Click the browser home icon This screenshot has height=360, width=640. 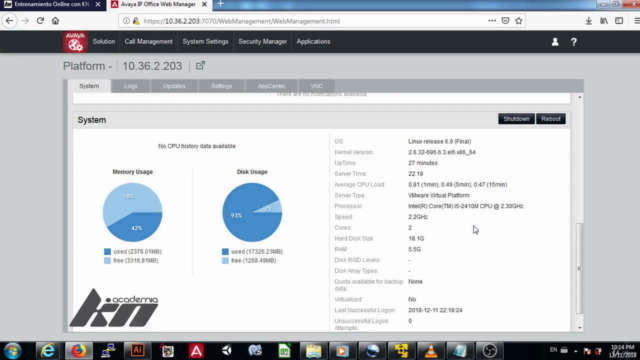55,21
